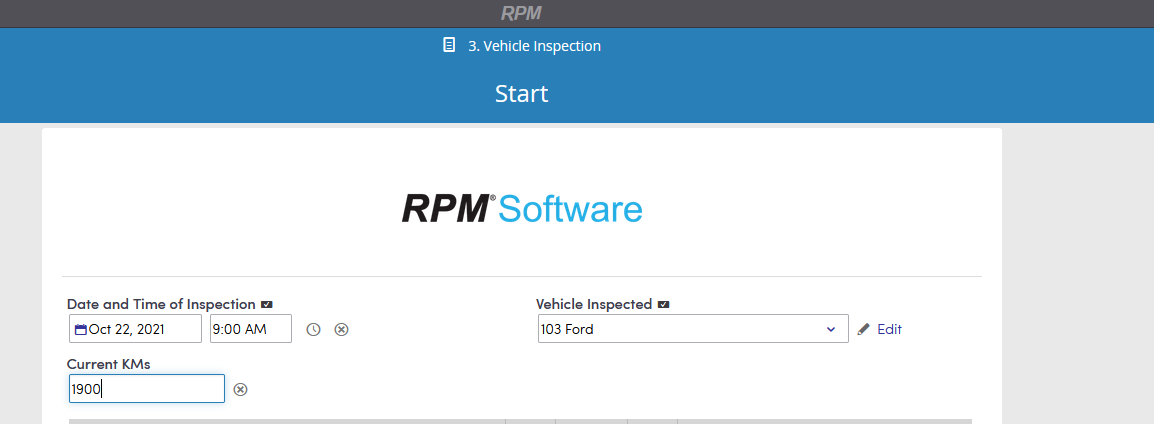
Task: Click the Start heading in the blue banner
Action: pos(521,93)
